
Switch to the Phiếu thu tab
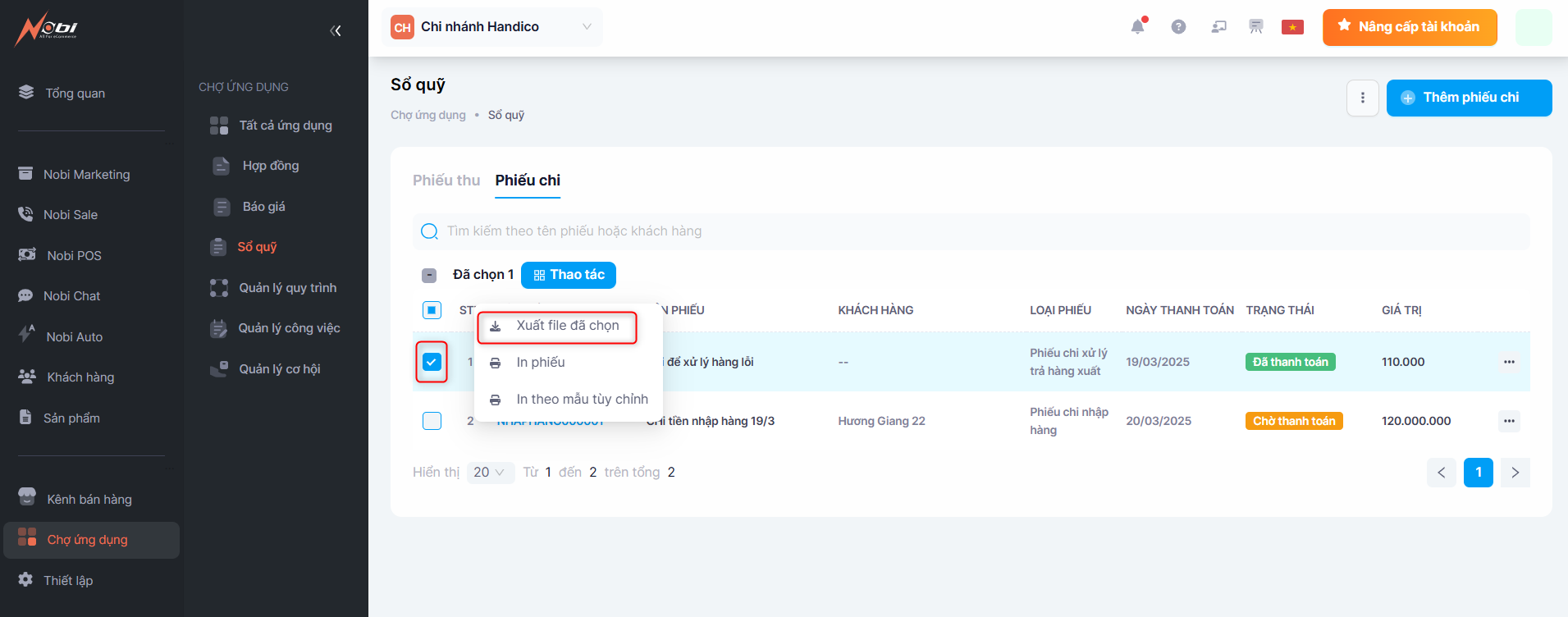pyautogui.click(x=446, y=181)
